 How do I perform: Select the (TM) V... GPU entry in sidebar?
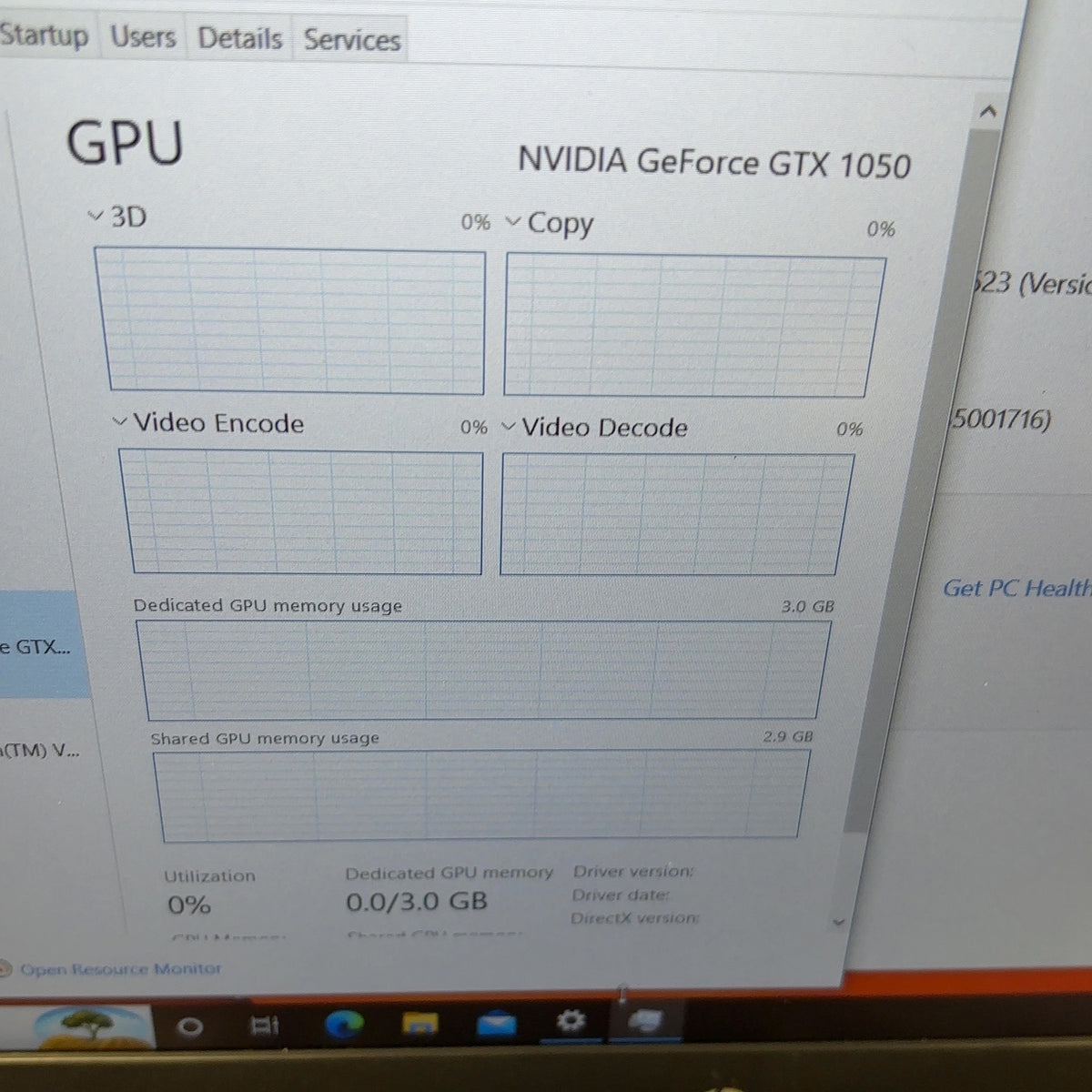pyautogui.click(x=39, y=751)
